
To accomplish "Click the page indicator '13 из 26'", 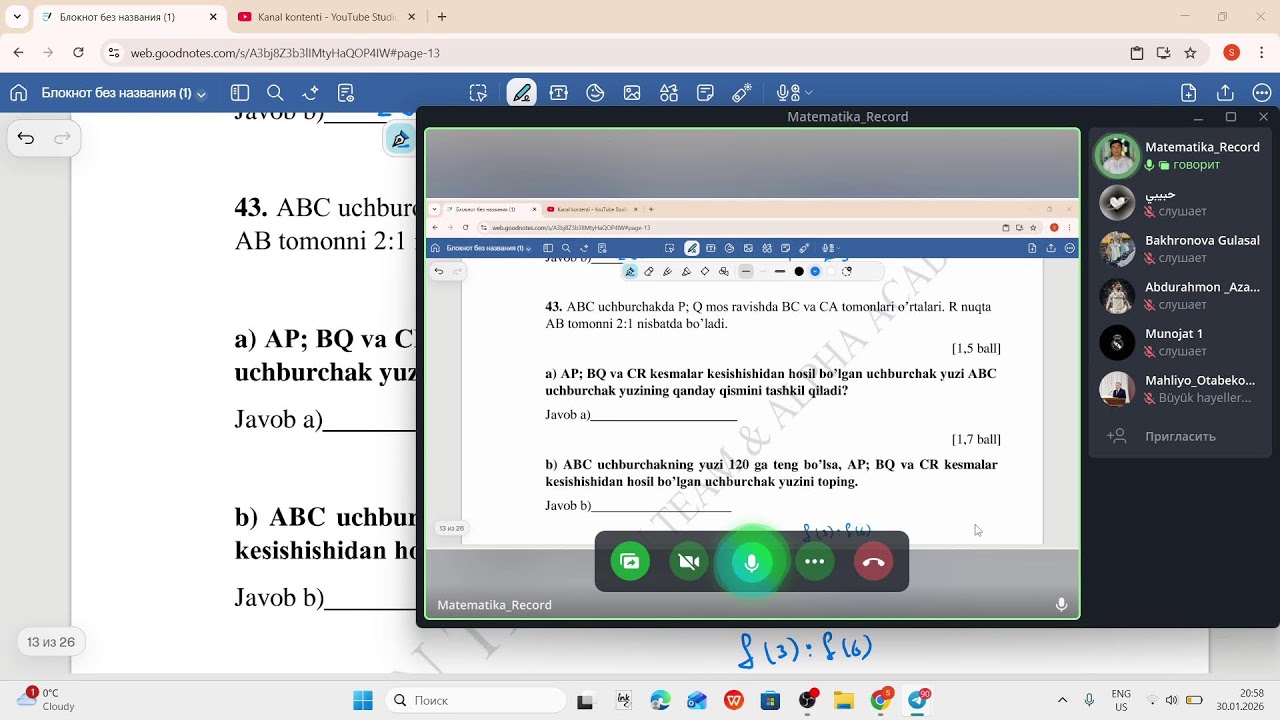I will 51,642.
